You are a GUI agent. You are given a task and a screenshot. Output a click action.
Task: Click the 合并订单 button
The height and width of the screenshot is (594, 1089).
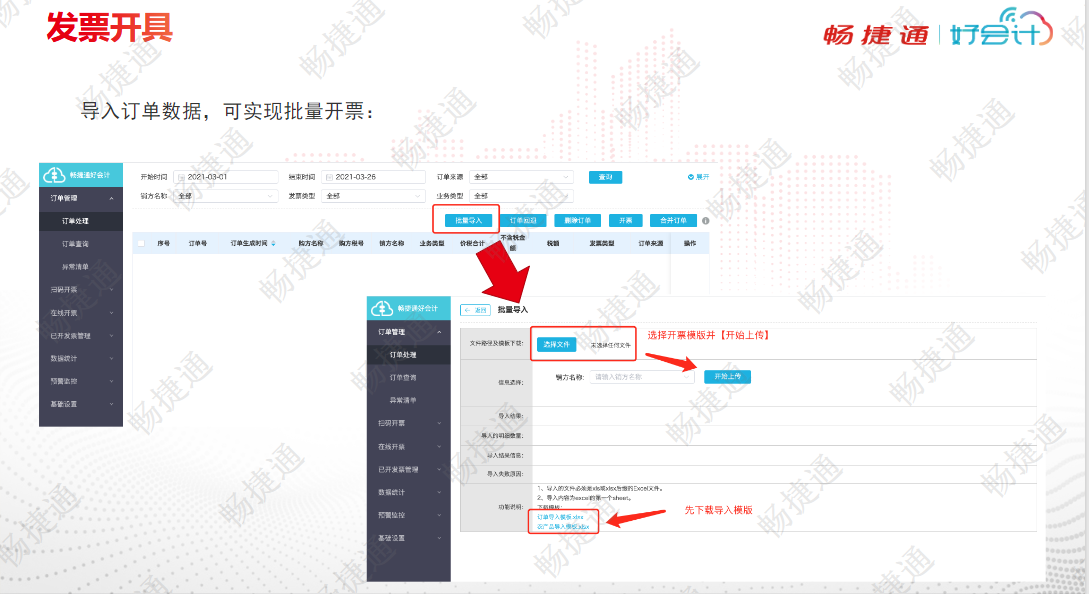673,220
